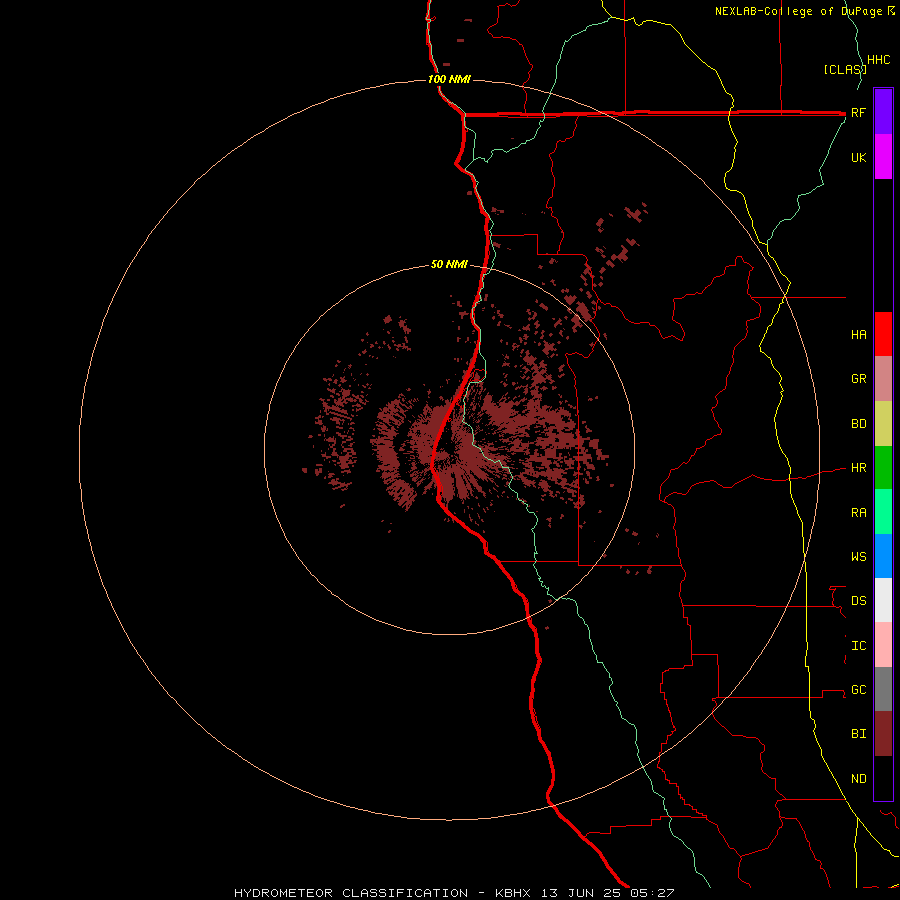Click the white DS legend swatch
The width and height of the screenshot is (900, 900).
[x=883, y=600]
